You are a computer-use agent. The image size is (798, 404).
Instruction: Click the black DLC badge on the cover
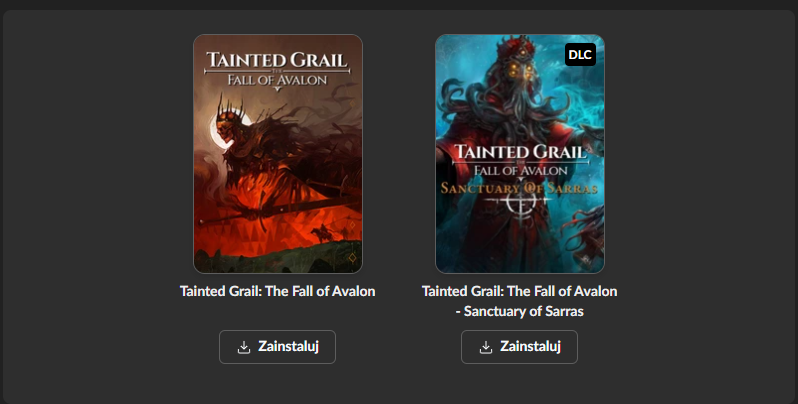580,54
